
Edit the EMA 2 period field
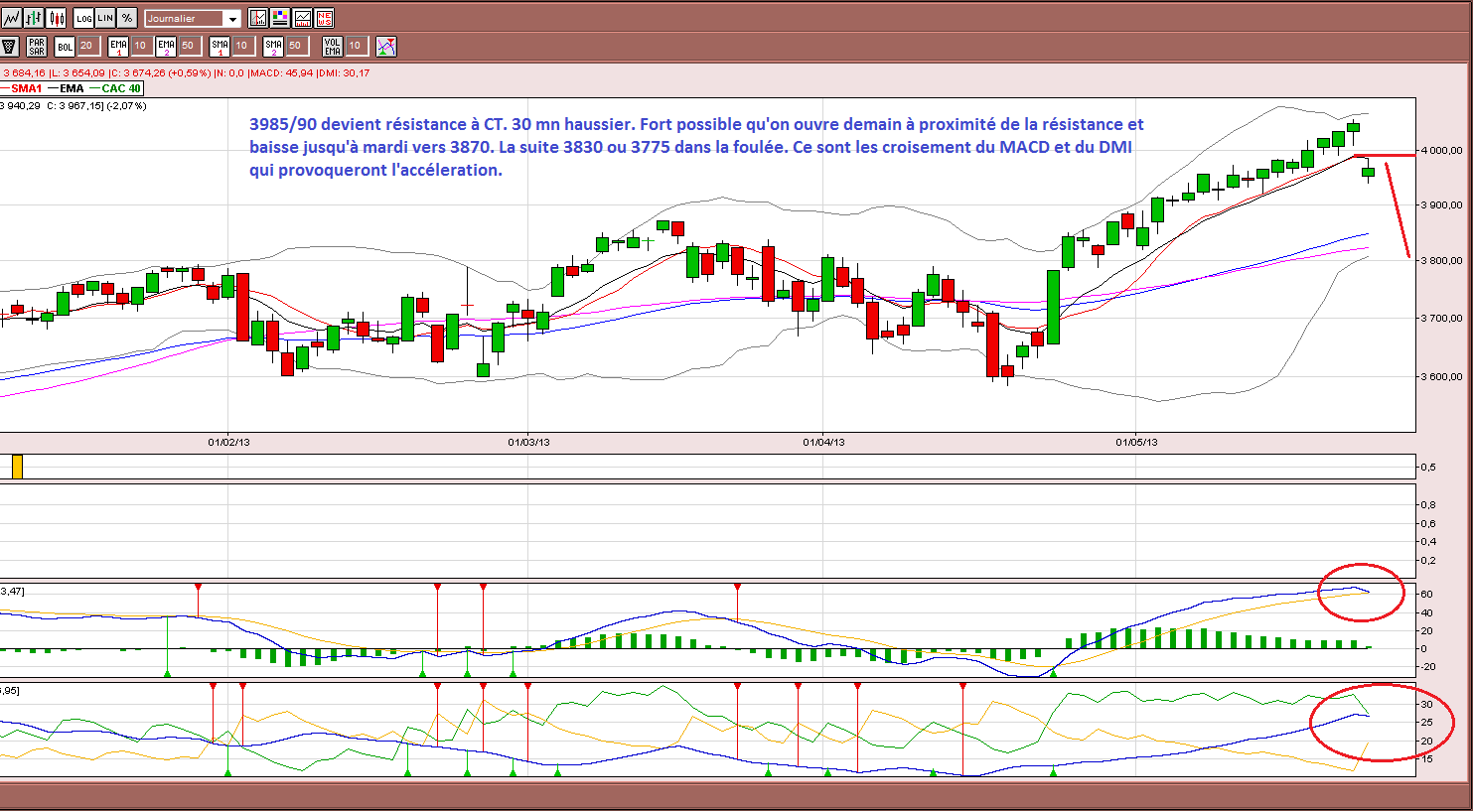pos(190,46)
